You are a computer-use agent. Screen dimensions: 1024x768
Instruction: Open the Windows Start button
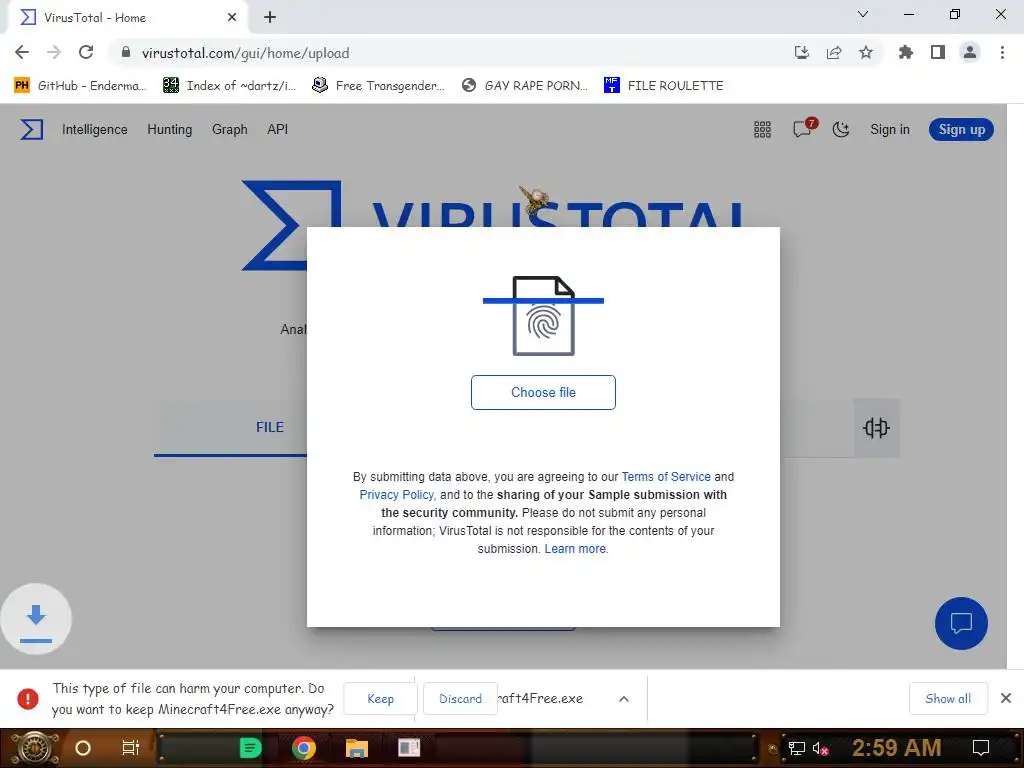pyautogui.click(x=34, y=748)
